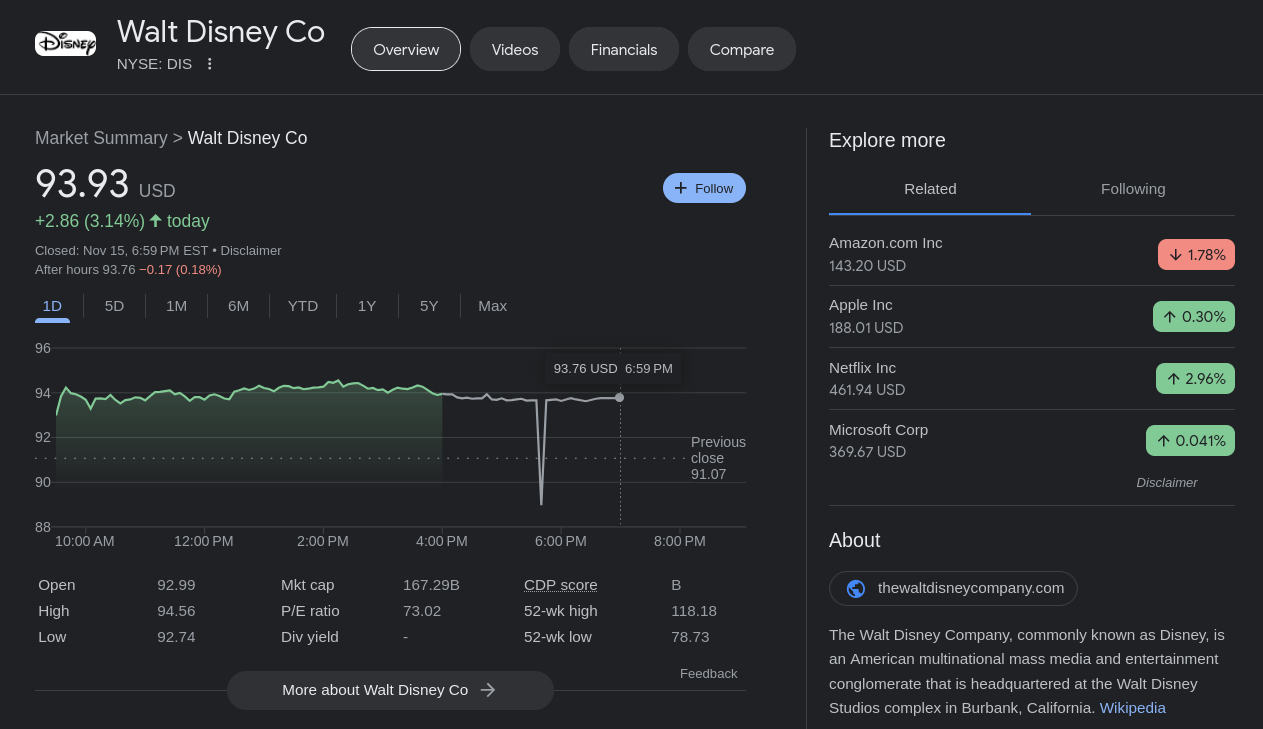Click Amazon's red 1.78% down badge

(1196, 255)
